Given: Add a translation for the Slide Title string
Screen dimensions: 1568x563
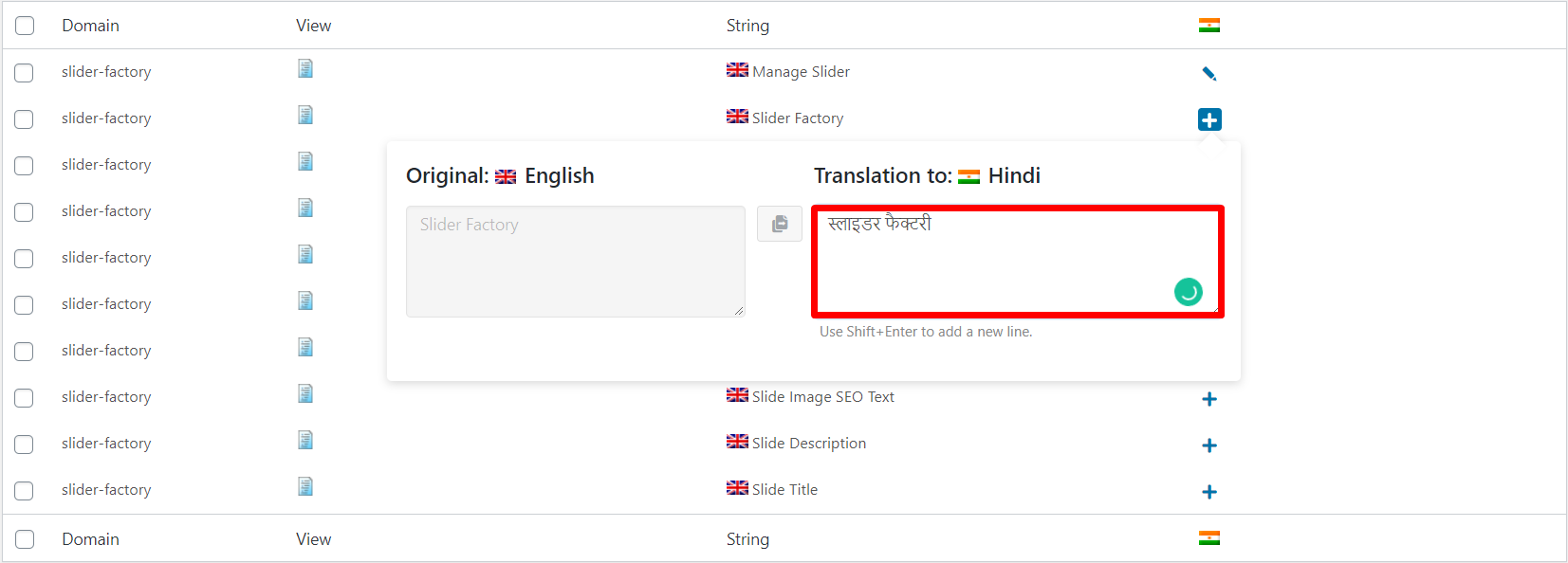Looking at the screenshot, I should point(1209,492).
